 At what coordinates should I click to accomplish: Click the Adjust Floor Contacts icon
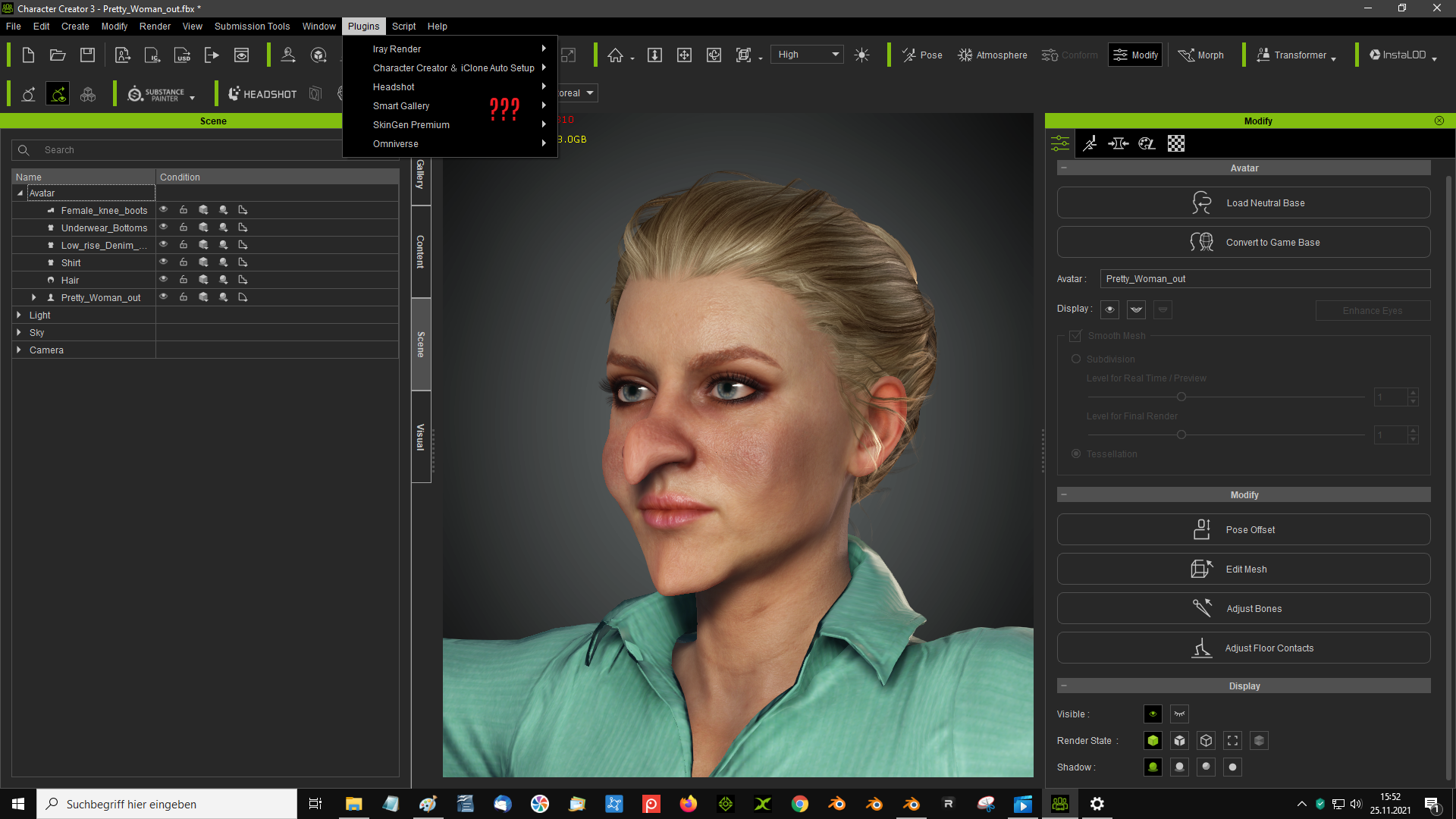pos(1201,648)
